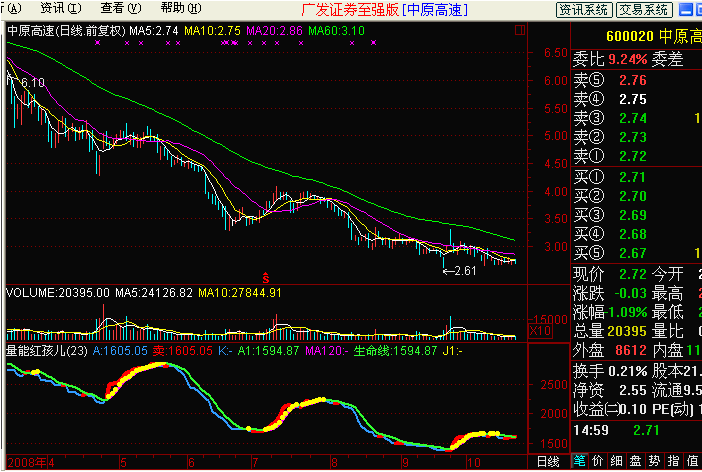Image resolution: width=702 pixels, height=472 pixels.
Task: Click the MA60:3.10 indicator label
Action: [x=336, y=31]
